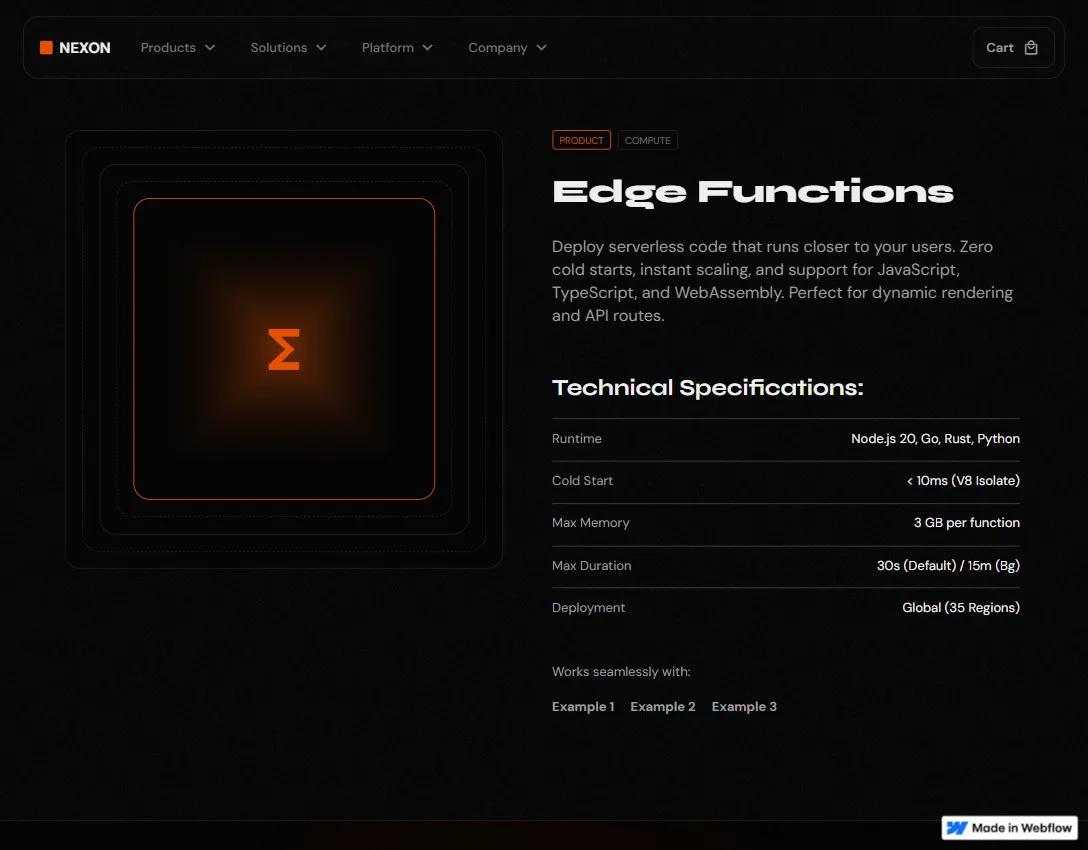Select the orange sigma symbol graphic
The image size is (1088, 850).
tap(283, 348)
